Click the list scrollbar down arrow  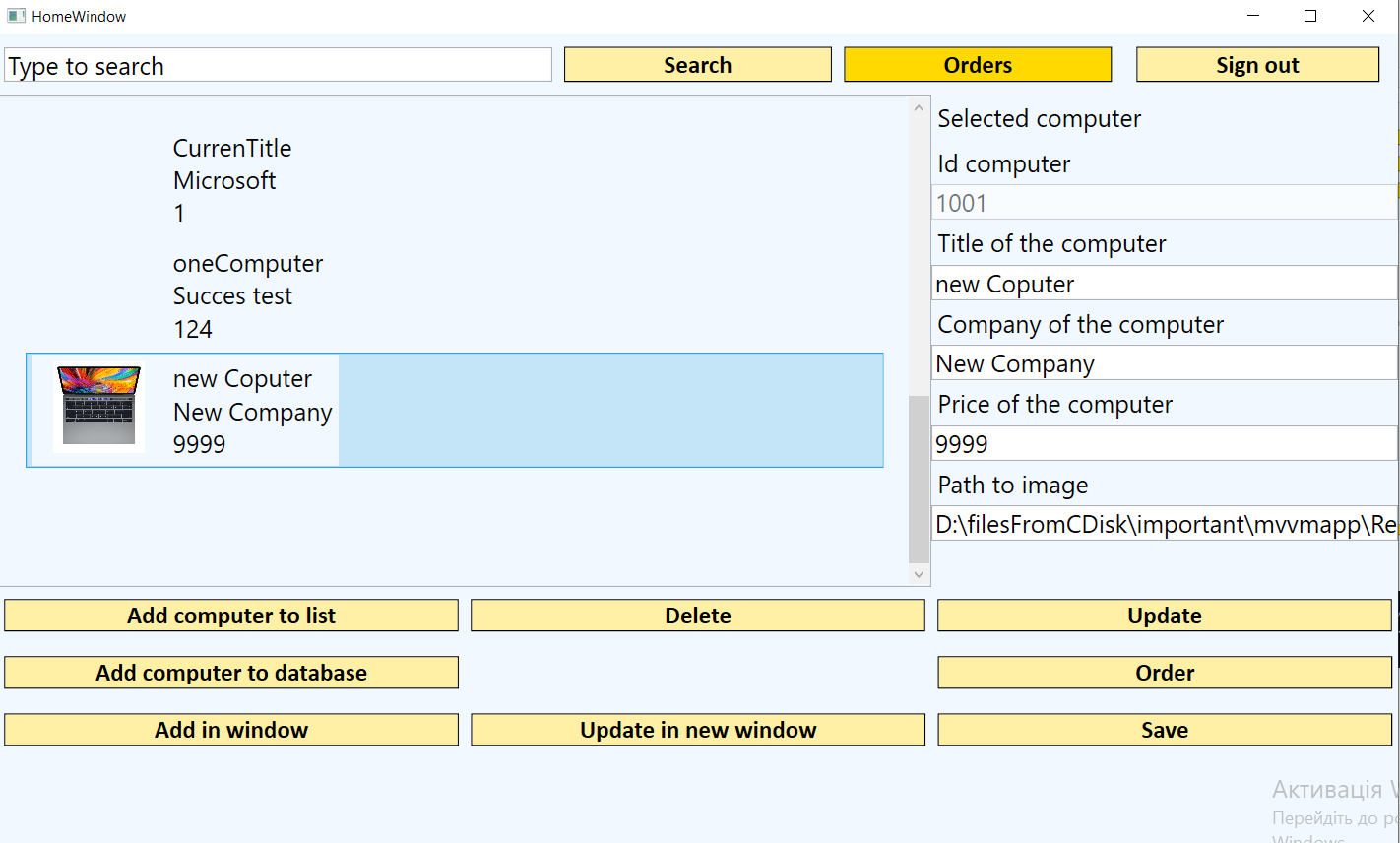click(919, 574)
